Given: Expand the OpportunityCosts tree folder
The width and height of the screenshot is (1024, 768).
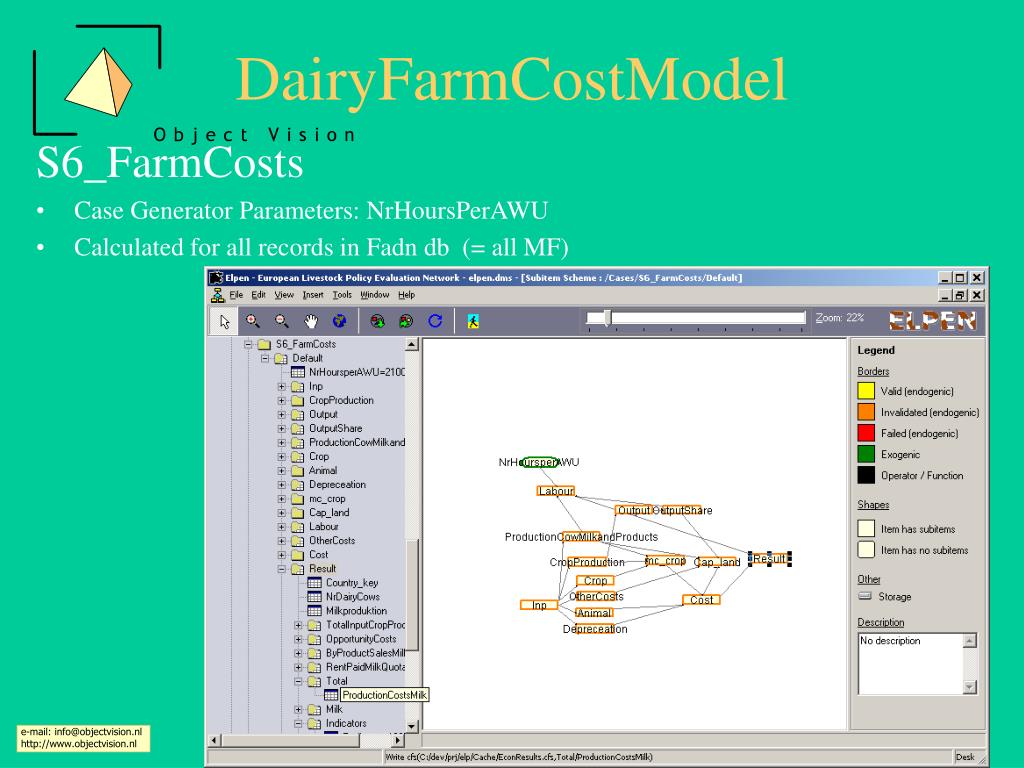Looking at the screenshot, I should coord(298,639).
